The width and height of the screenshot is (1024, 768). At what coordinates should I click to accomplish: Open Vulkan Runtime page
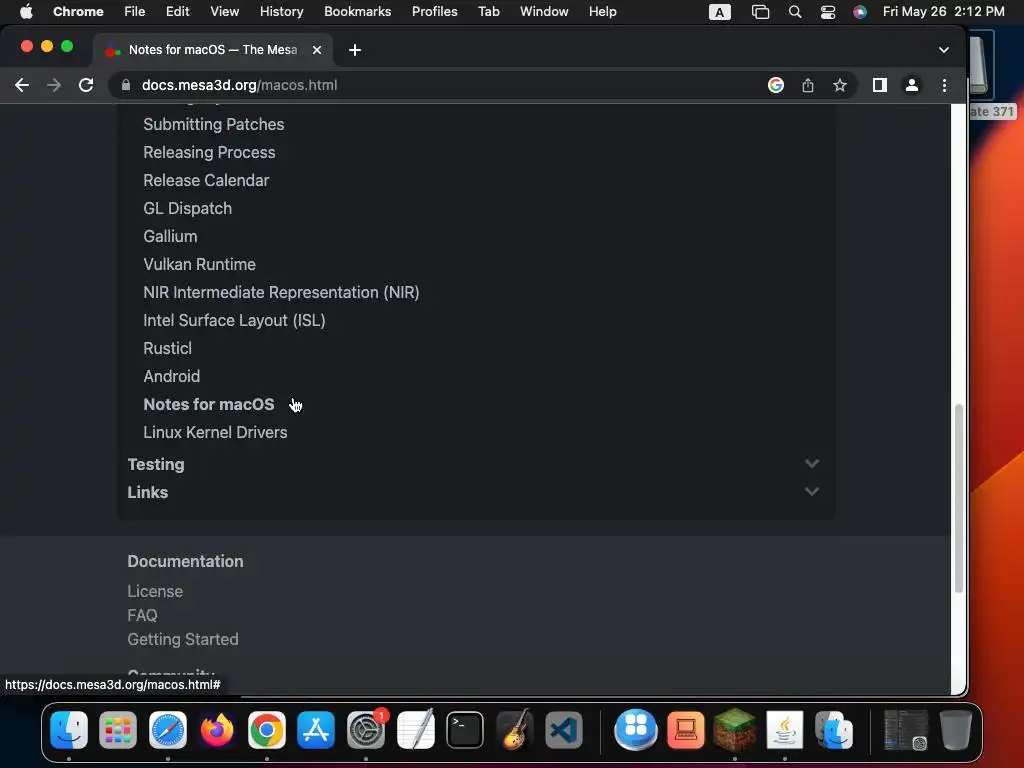[x=199, y=264]
